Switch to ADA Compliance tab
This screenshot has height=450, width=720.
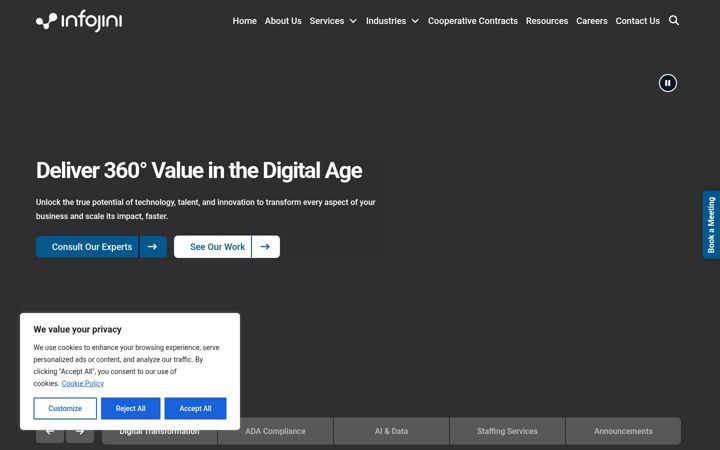(276, 431)
